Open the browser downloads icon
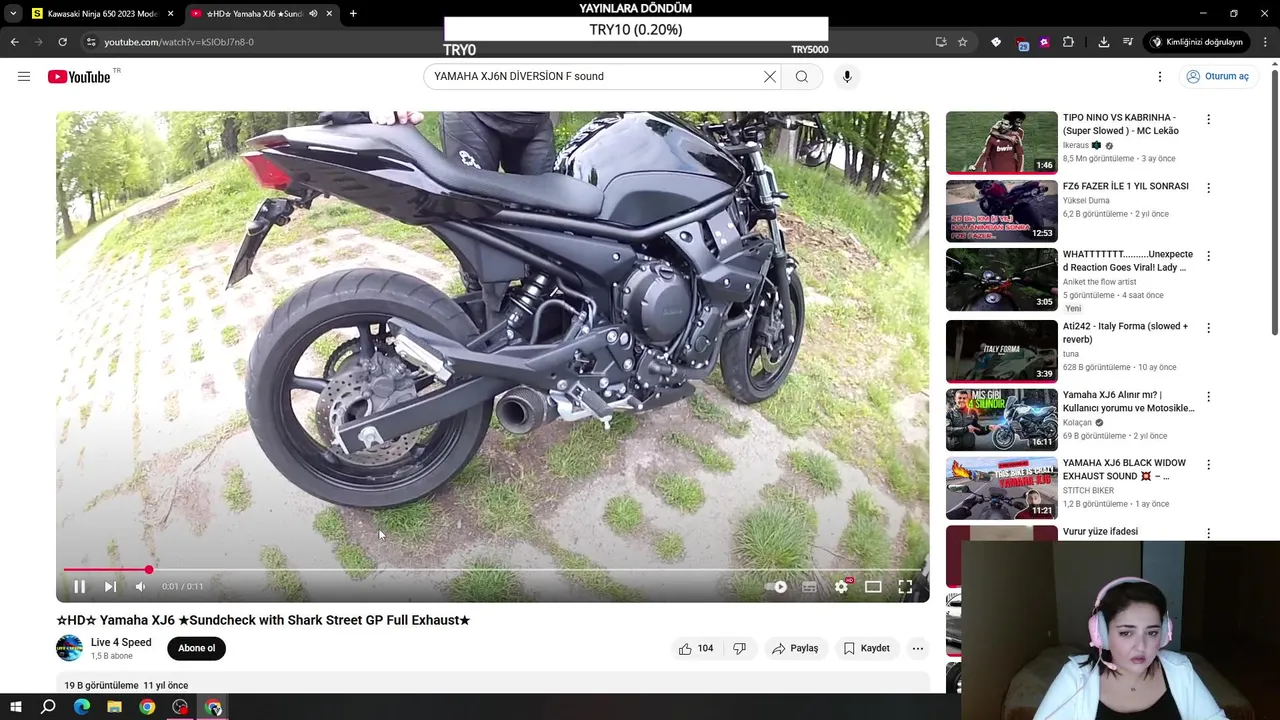This screenshot has width=1280, height=720. click(1103, 42)
